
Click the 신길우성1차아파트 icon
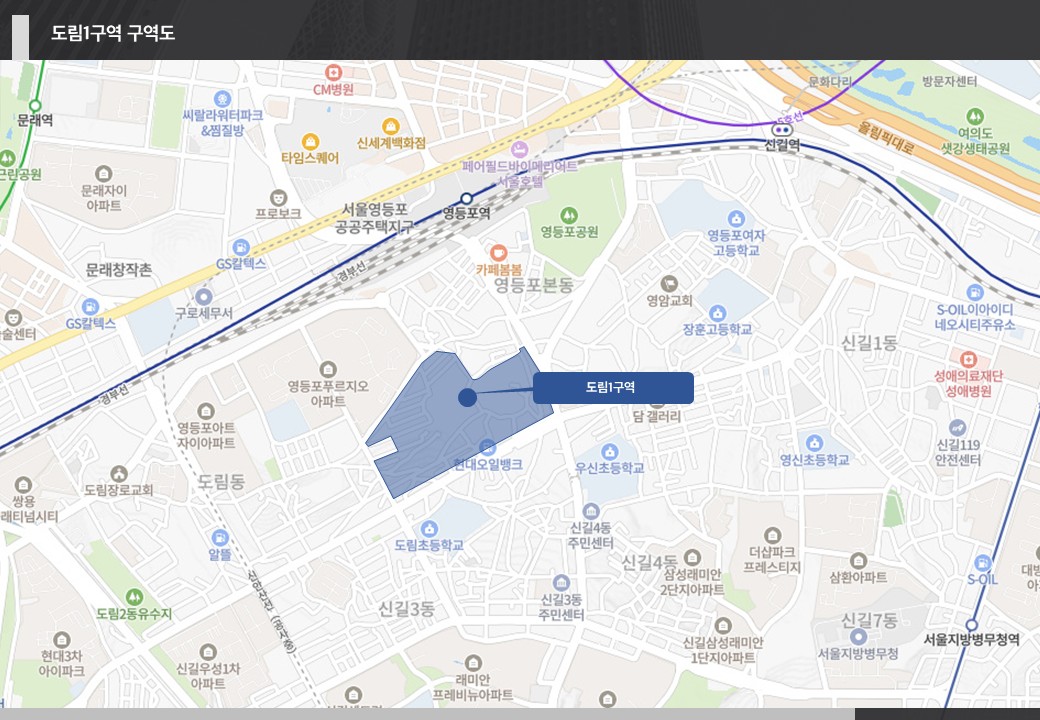(x=208, y=652)
